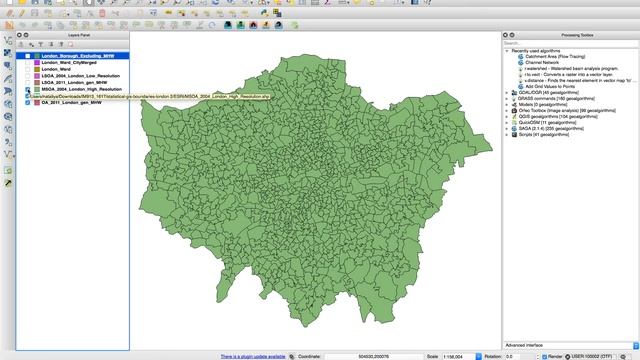Click London_Ward olive color swatch

point(37,69)
